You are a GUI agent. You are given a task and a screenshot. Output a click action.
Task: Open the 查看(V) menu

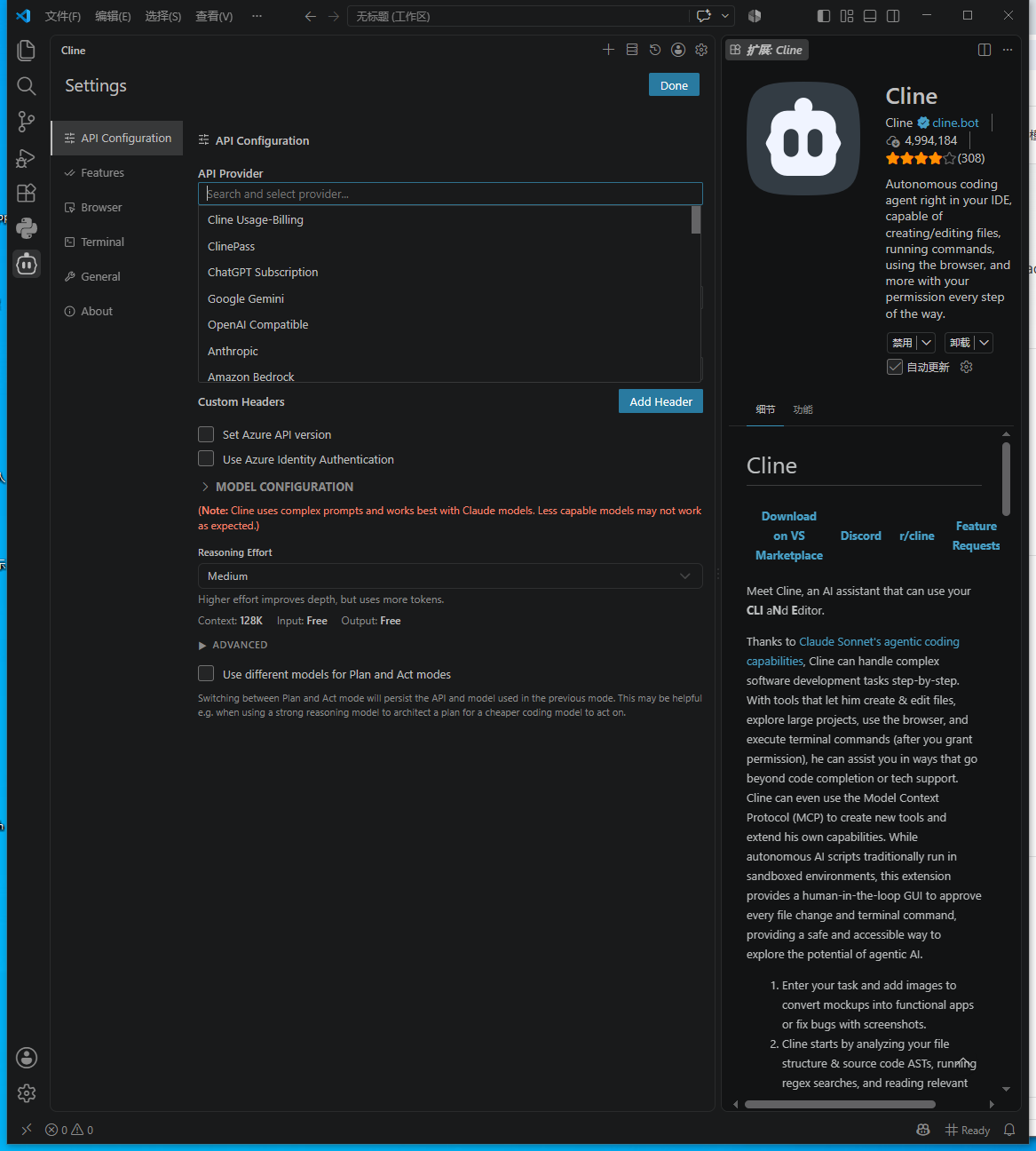click(x=214, y=16)
